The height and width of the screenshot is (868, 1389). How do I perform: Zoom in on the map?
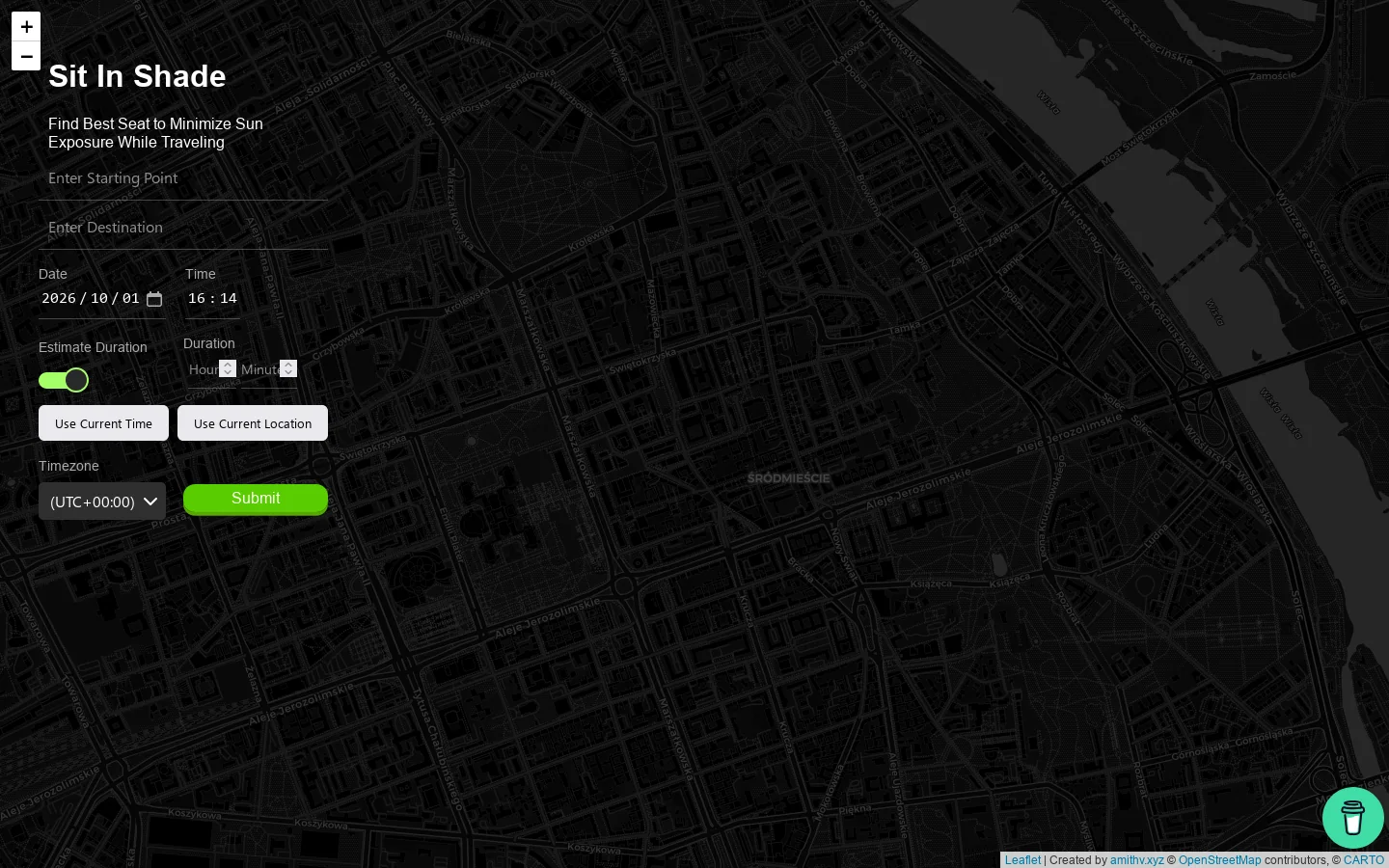pyautogui.click(x=26, y=27)
